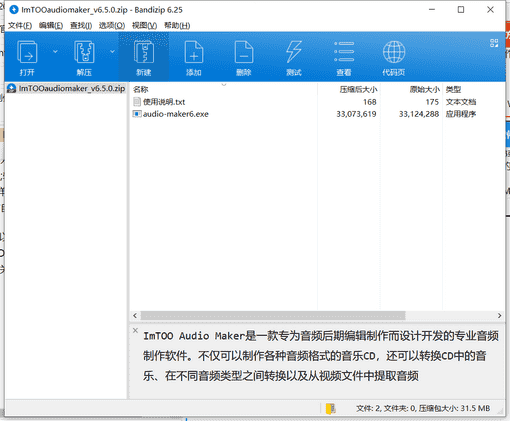
Task: Click the 文本文档 type cell
Action: tap(461, 102)
